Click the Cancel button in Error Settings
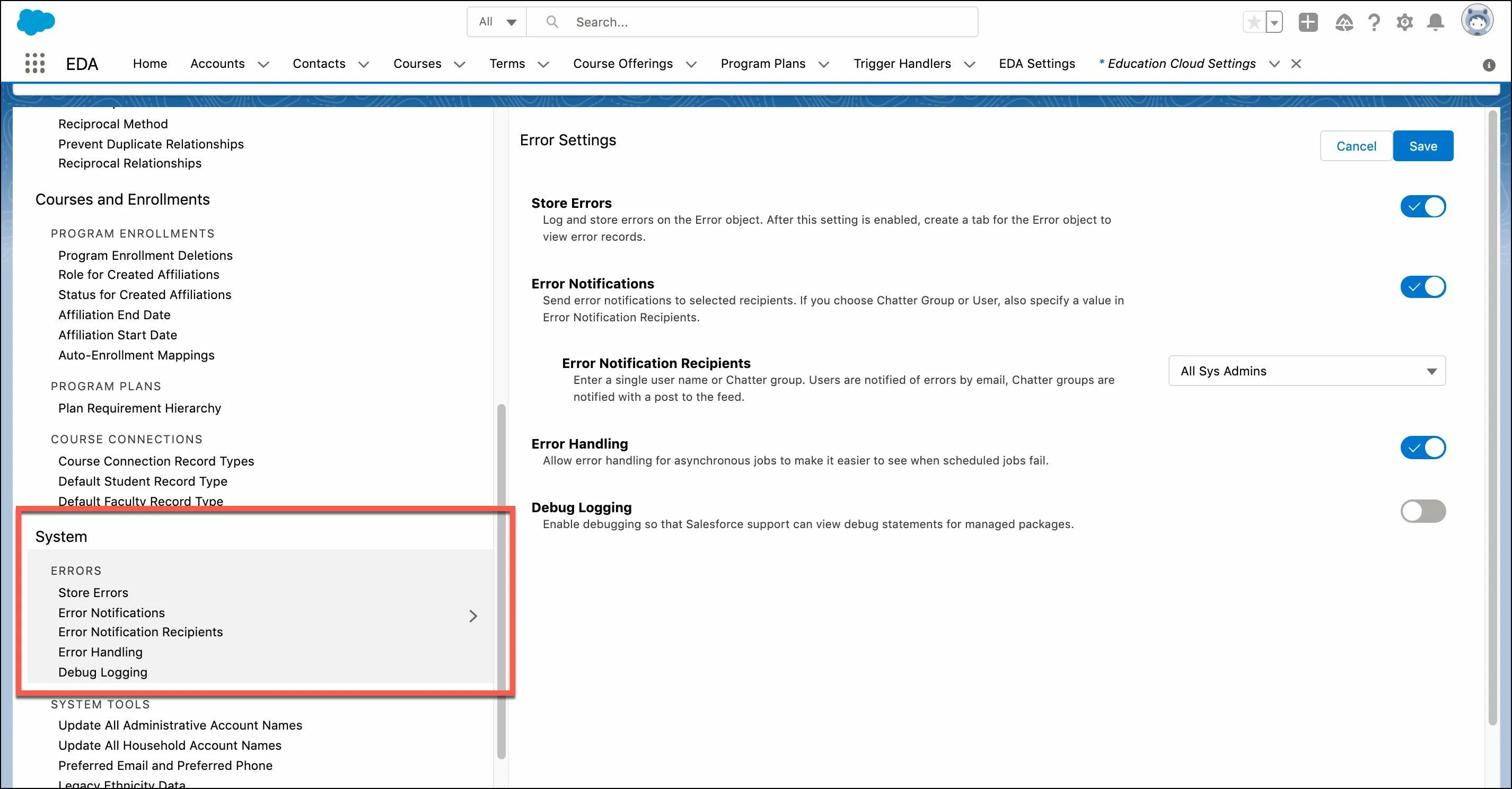Viewport: 1512px width, 789px height. point(1356,145)
